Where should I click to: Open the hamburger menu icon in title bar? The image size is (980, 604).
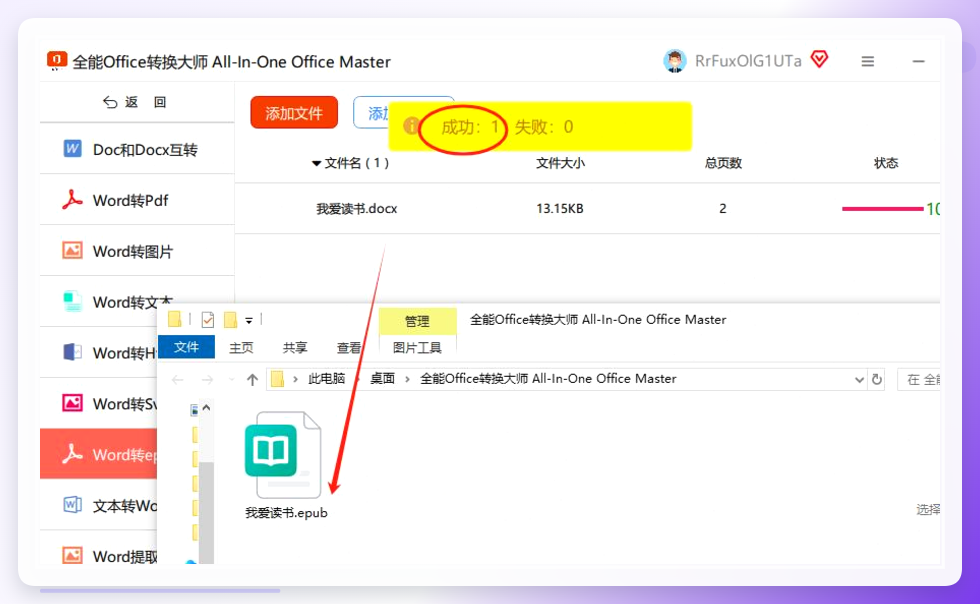coord(868,61)
